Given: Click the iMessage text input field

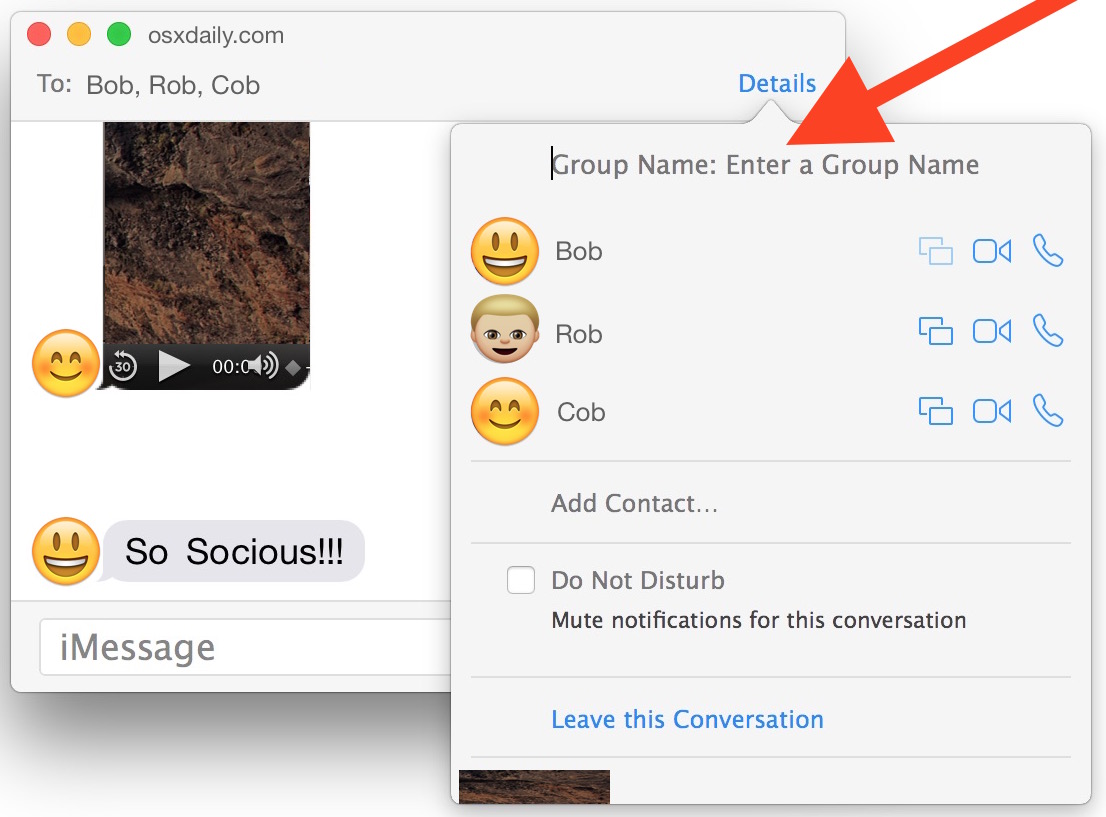Looking at the screenshot, I should point(245,647).
